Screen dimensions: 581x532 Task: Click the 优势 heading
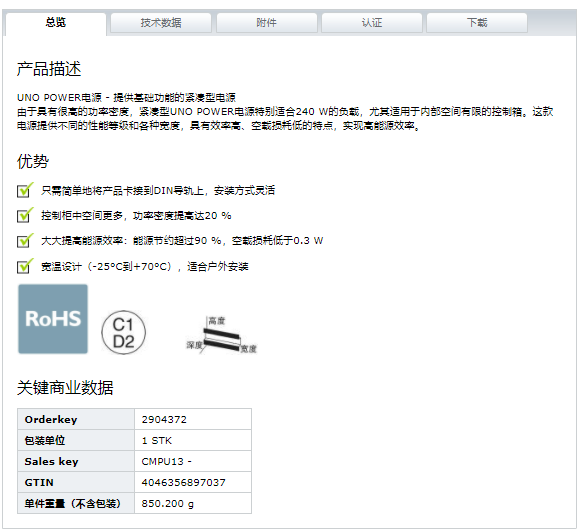tap(33, 162)
